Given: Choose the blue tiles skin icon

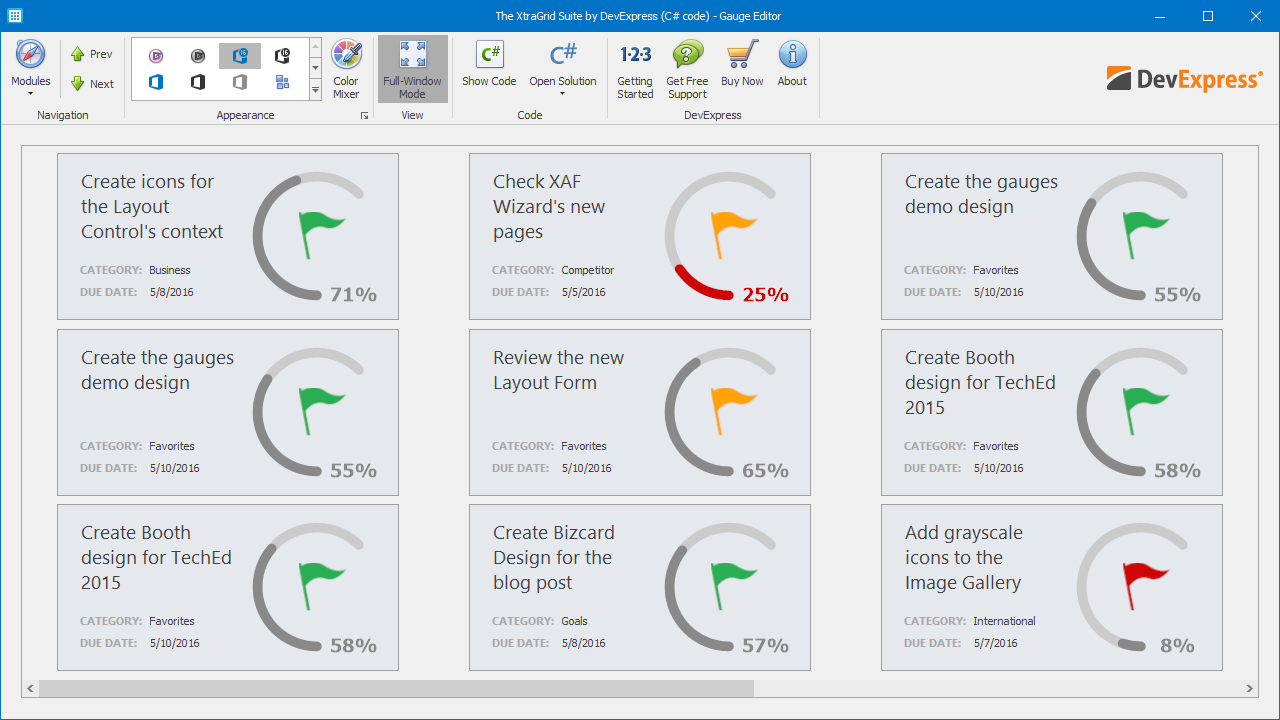Looking at the screenshot, I should 282,82.
